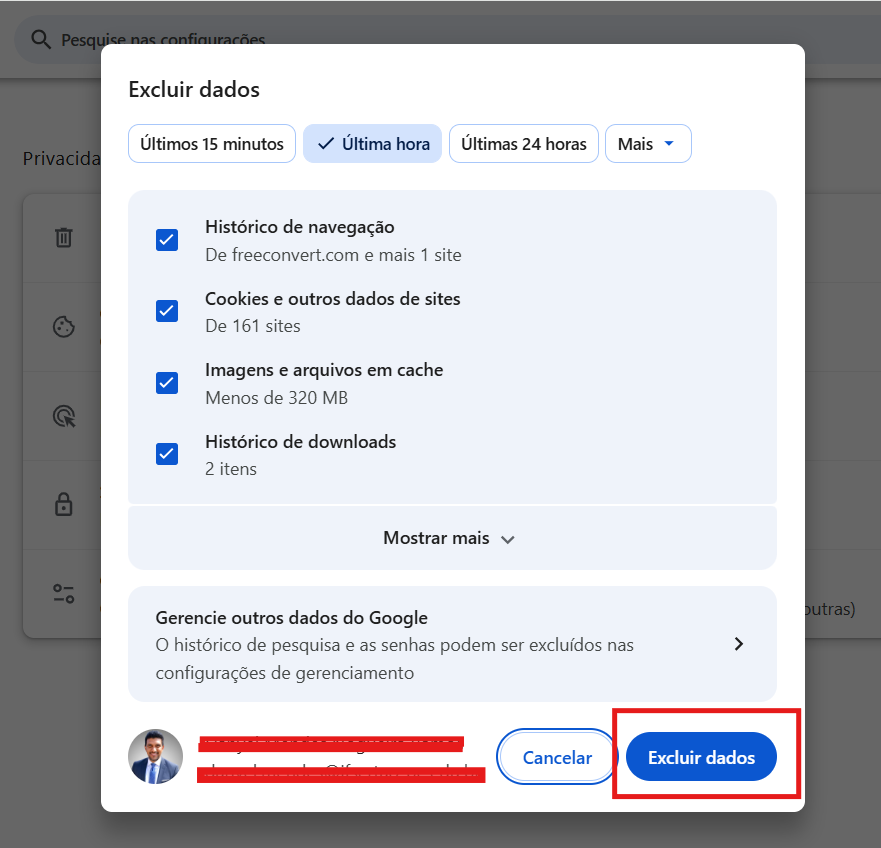Select the Últimos 15 minutos time range
Image resolution: width=881 pixels, height=848 pixels.
pos(211,143)
